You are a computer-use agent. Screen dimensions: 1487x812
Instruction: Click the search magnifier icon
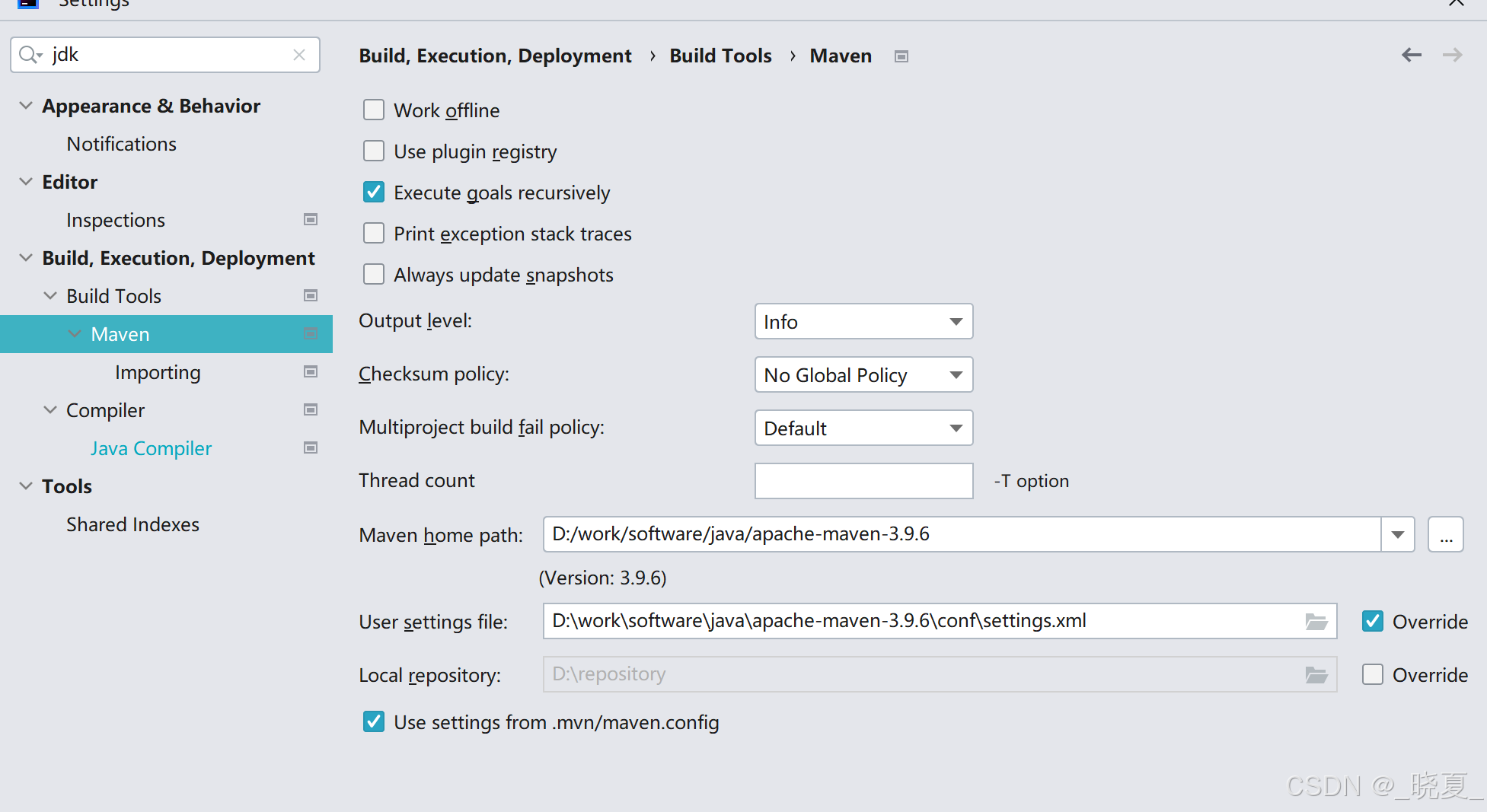(x=30, y=55)
